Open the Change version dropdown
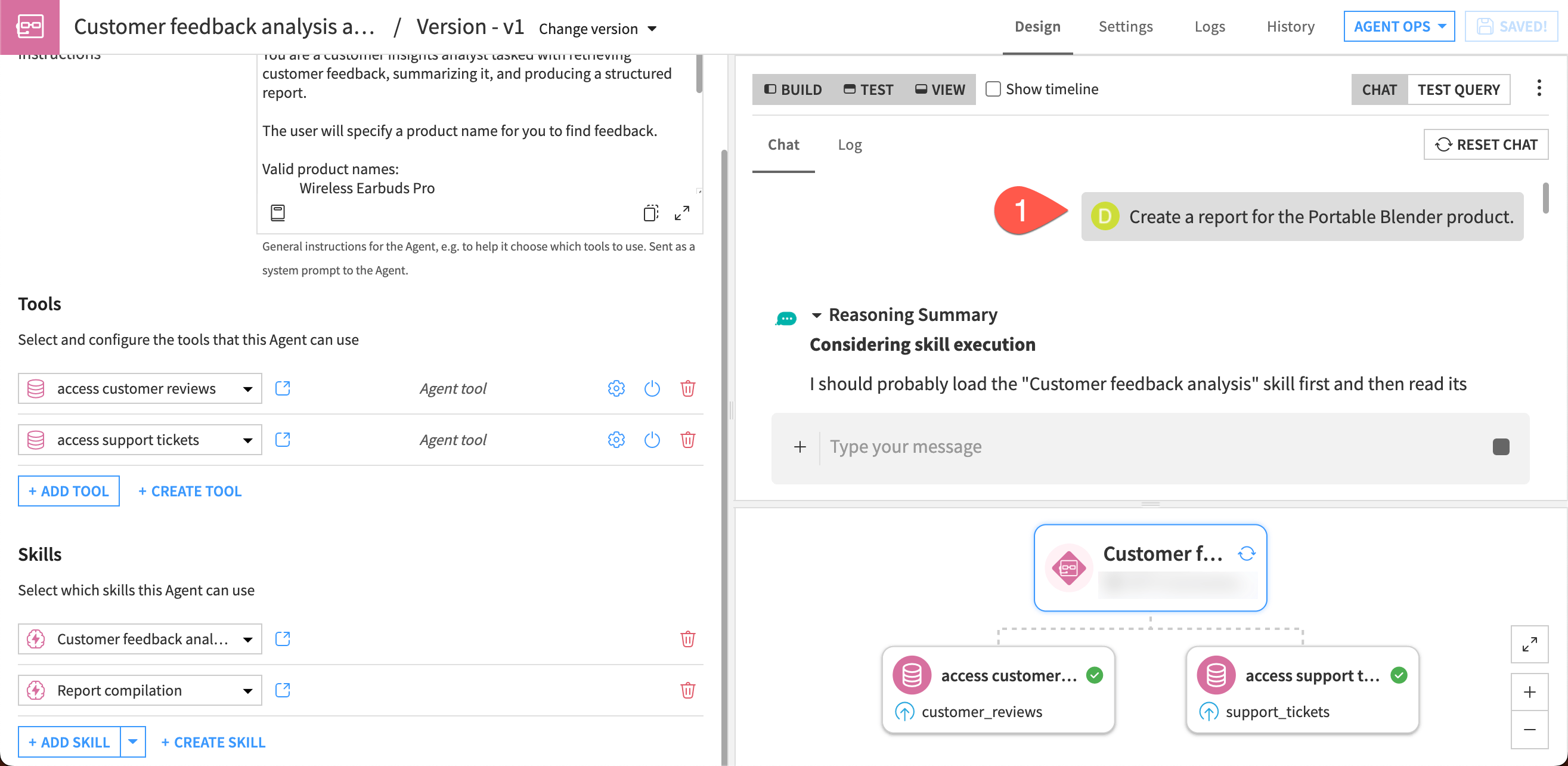Image resolution: width=1568 pixels, height=766 pixels. 597,29
